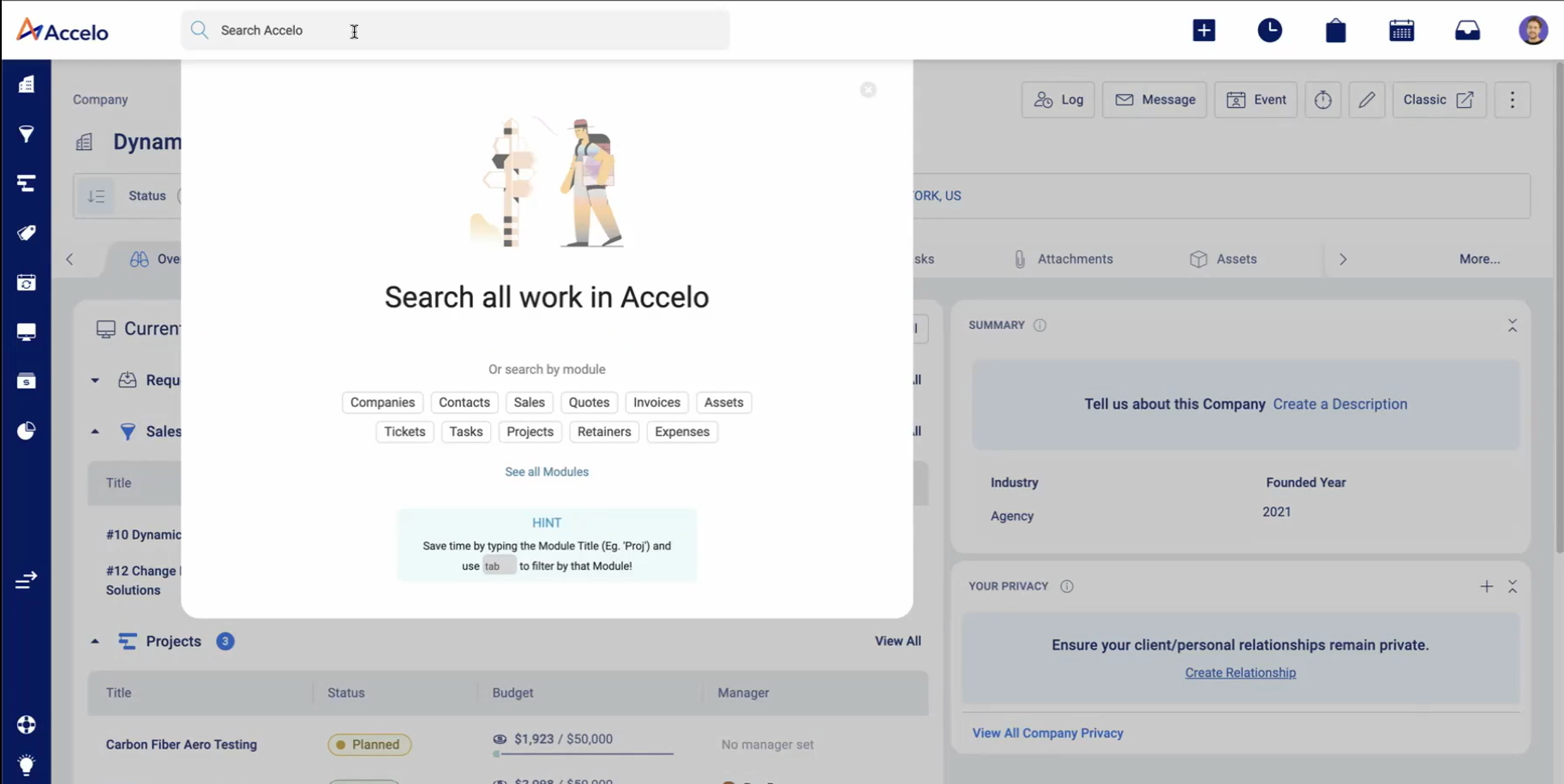Move tabs left with chevron arrow

pyautogui.click(x=69, y=260)
